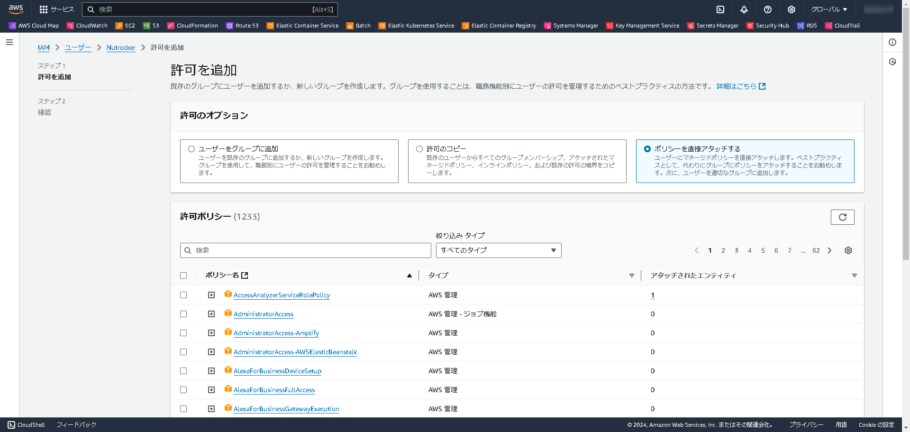The height and width of the screenshot is (432, 910).
Task: Check the AdministratorAccess-AWSElasticBeanstalk checkbox
Action: [x=183, y=352]
